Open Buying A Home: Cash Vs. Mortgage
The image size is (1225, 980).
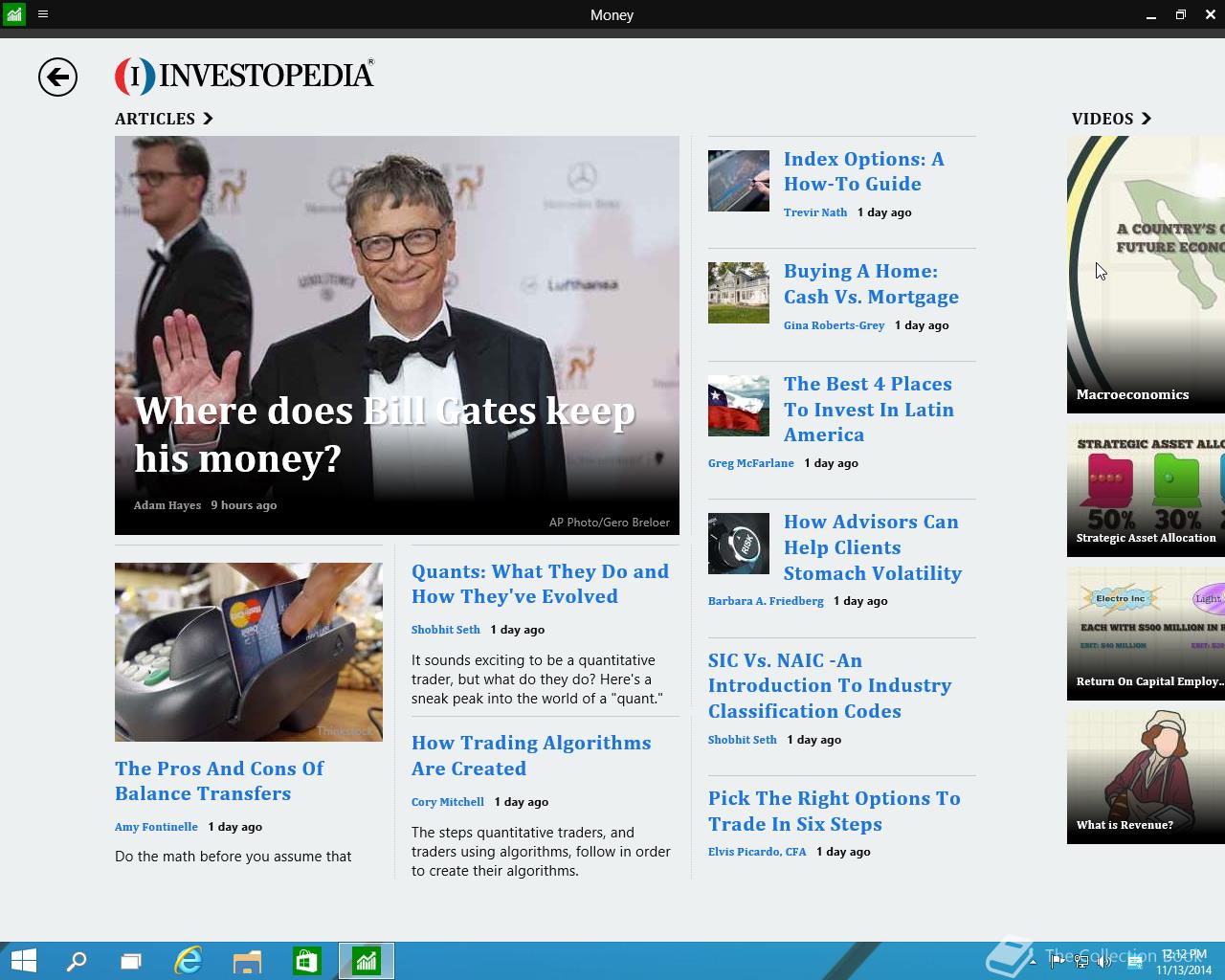871,284
